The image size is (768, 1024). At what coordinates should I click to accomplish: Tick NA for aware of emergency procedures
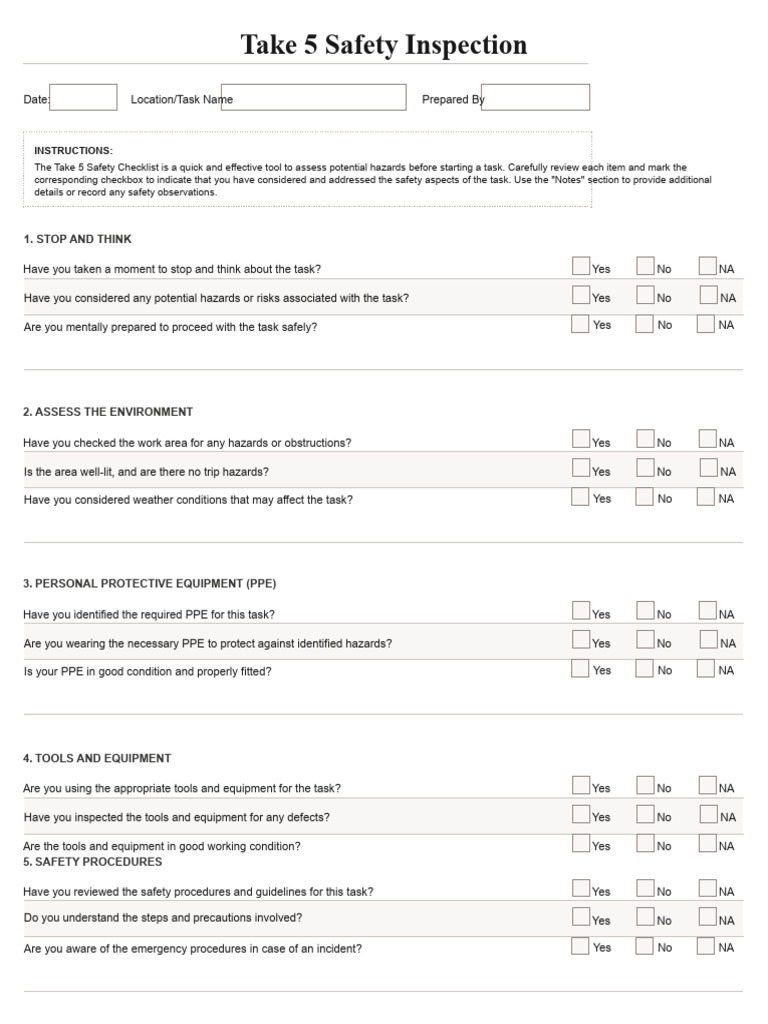[706, 945]
